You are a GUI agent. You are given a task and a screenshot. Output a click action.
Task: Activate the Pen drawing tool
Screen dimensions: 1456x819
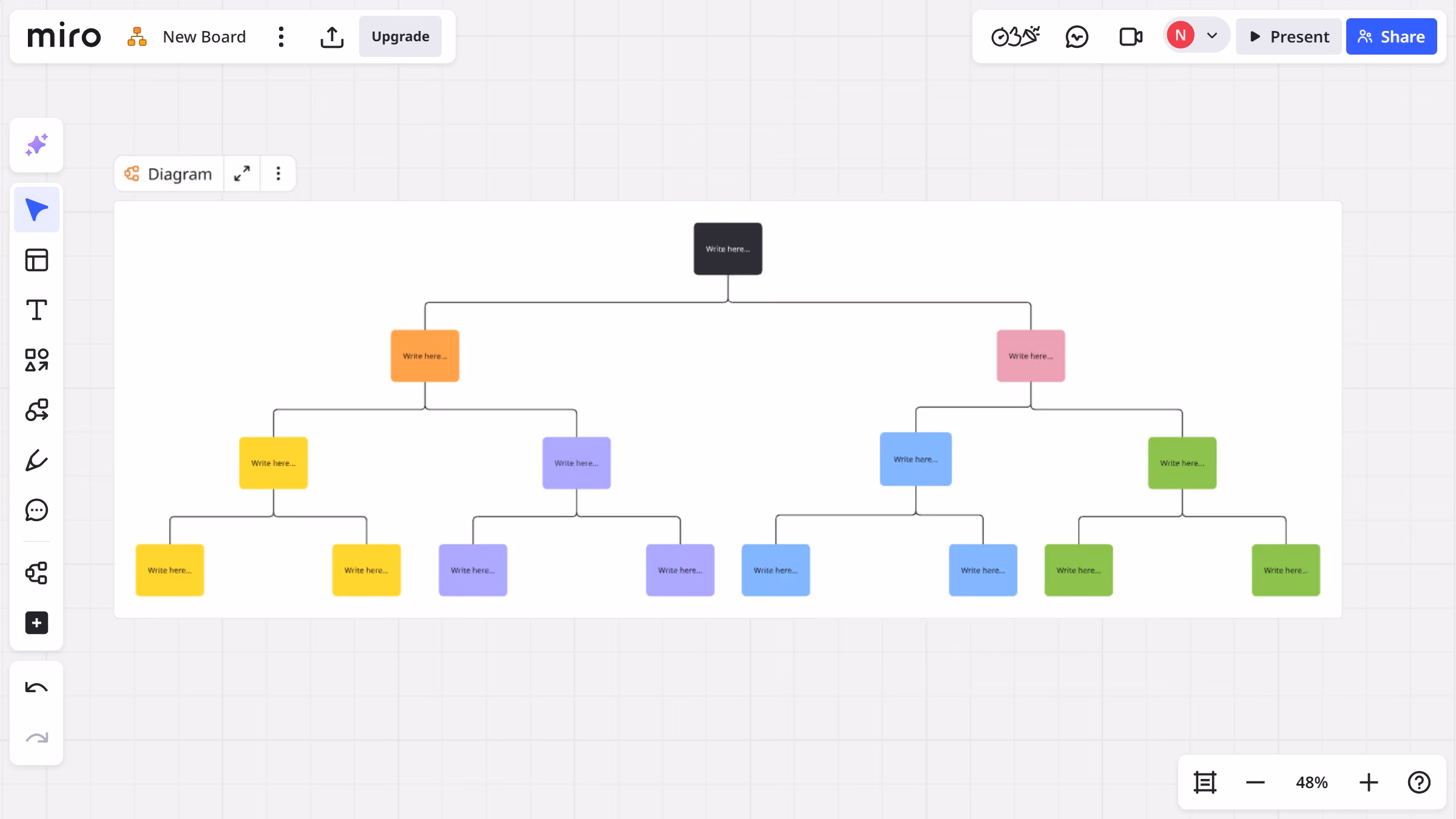36,460
